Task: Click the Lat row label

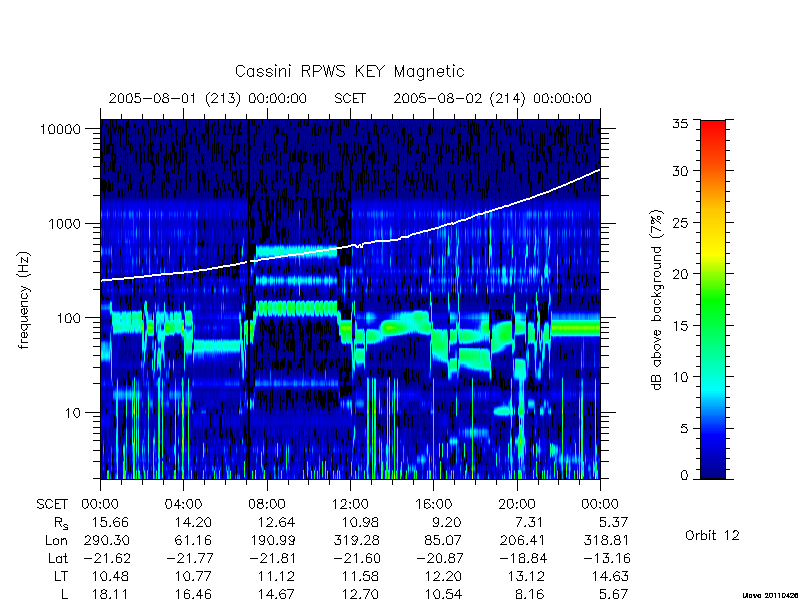Action: pyautogui.click(x=58, y=558)
